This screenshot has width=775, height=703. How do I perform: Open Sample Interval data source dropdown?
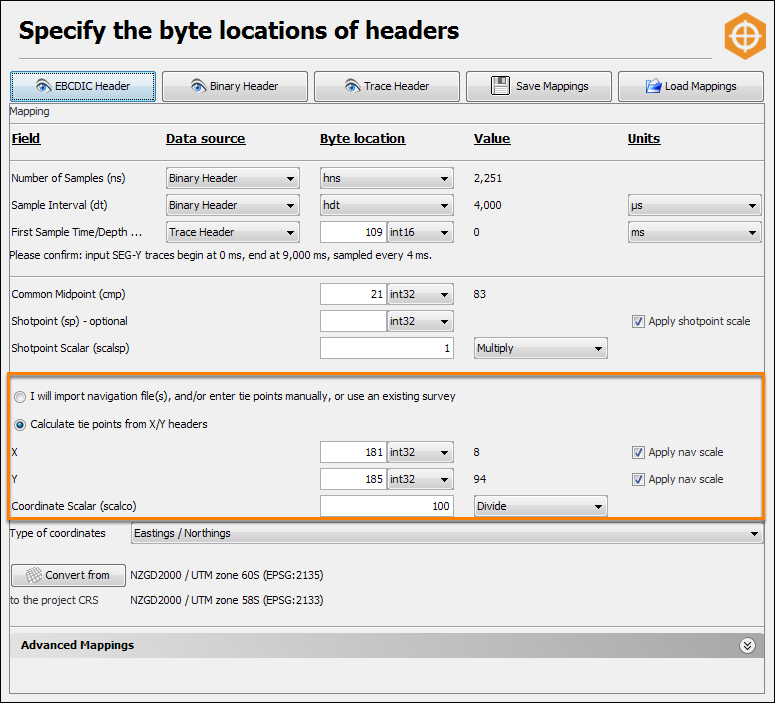pyautogui.click(x=233, y=205)
